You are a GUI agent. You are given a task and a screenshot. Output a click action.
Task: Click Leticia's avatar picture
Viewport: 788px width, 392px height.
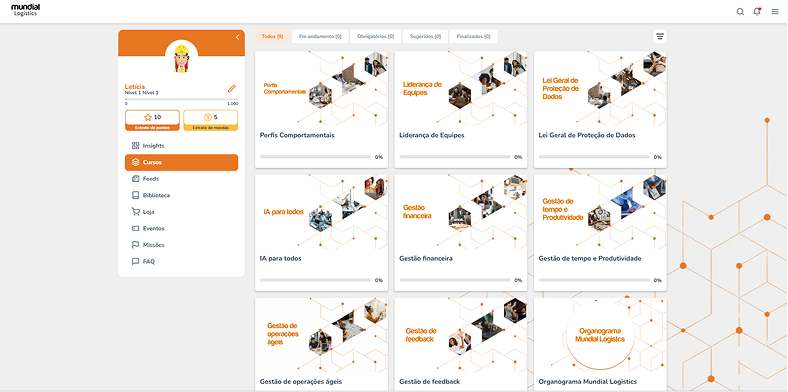(x=181, y=57)
